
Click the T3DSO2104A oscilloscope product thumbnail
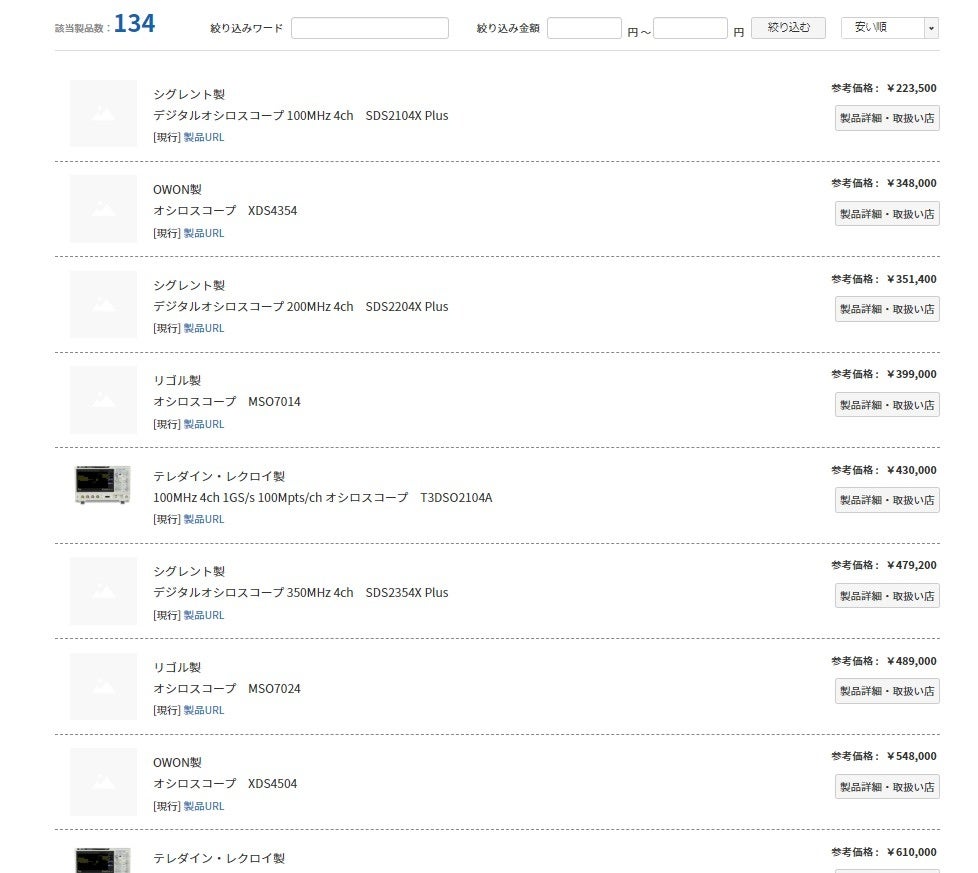[103, 485]
